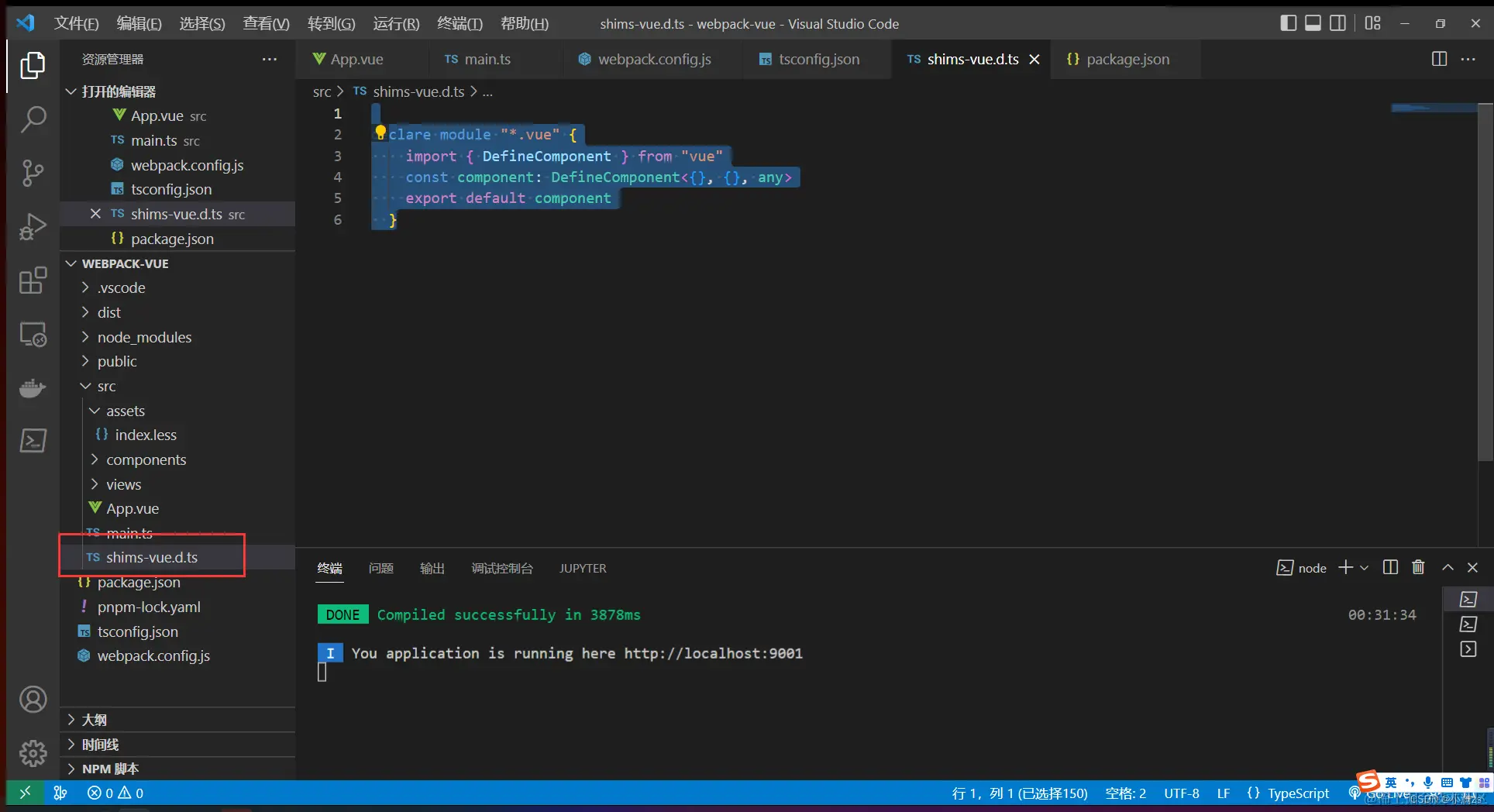The width and height of the screenshot is (1494, 812).
Task: Split the terminal panel
Action: (1390, 567)
